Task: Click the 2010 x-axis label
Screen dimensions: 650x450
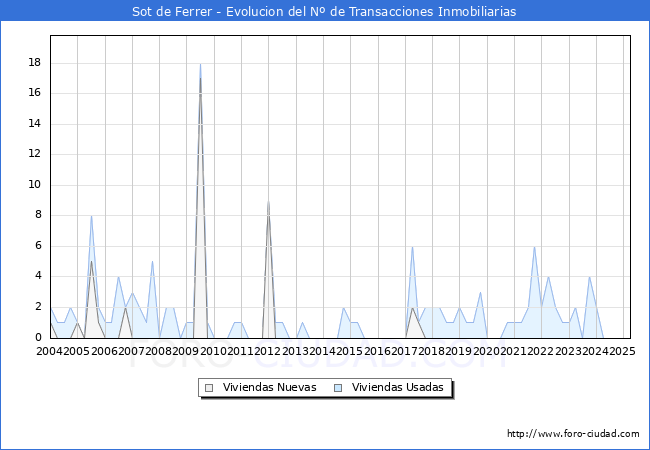Action: [213, 351]
